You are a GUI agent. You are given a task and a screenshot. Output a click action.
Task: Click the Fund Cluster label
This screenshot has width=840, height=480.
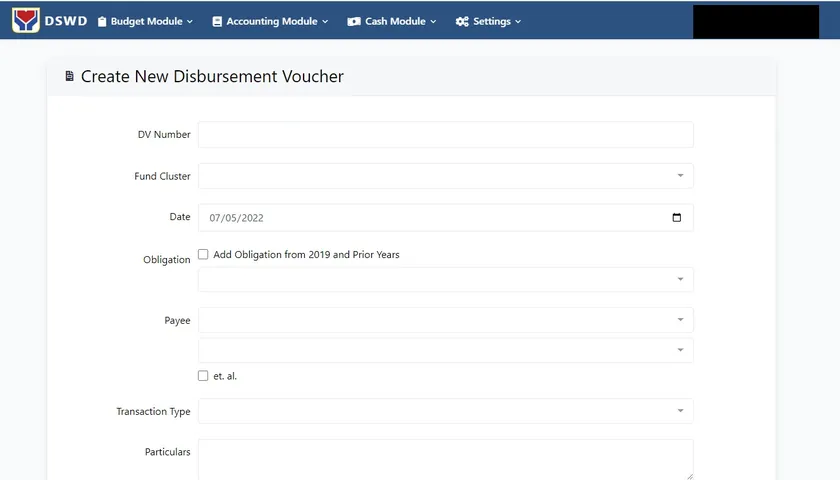click(x=162, y=176)
